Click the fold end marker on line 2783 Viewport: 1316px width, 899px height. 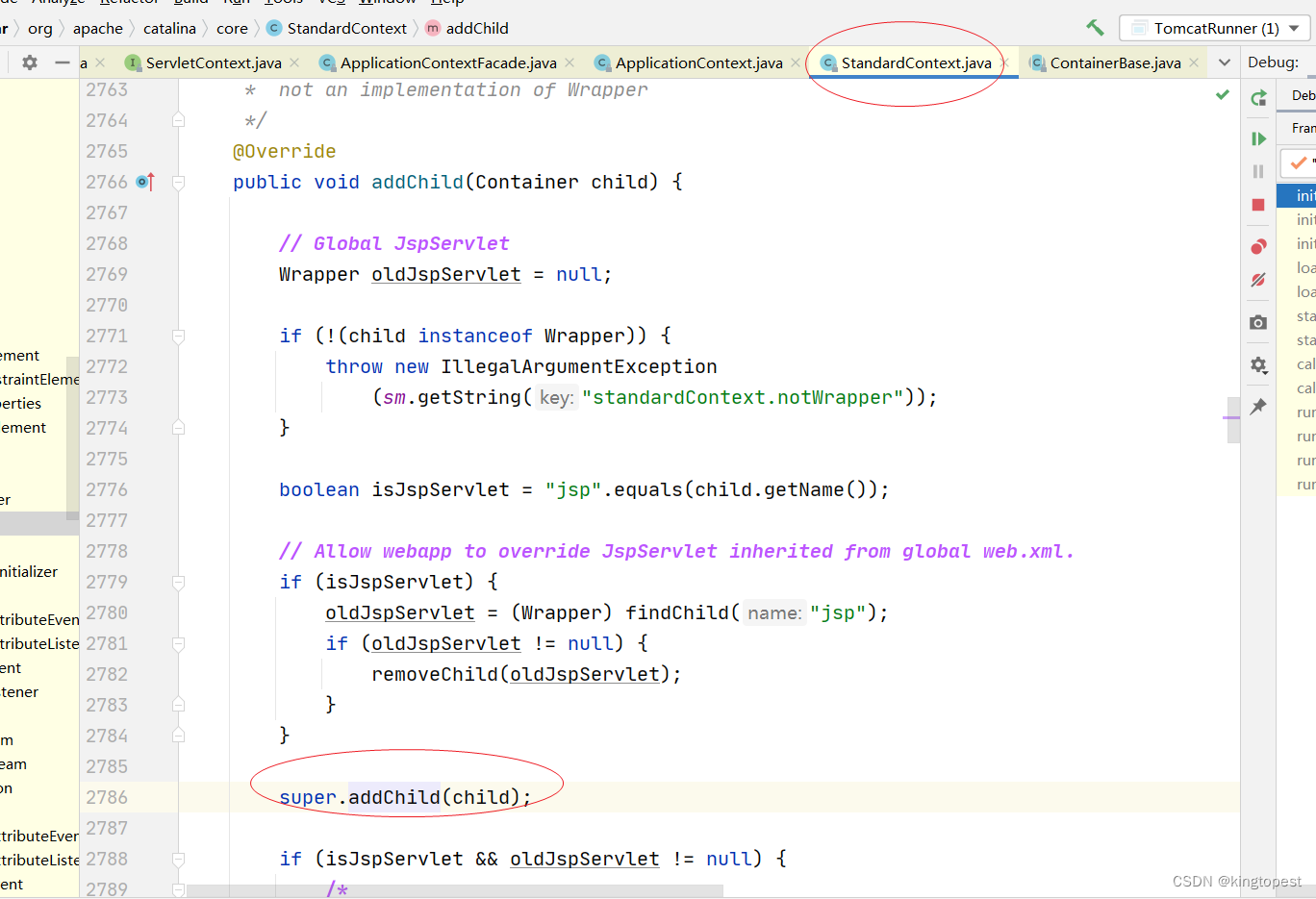coord(178,705)
